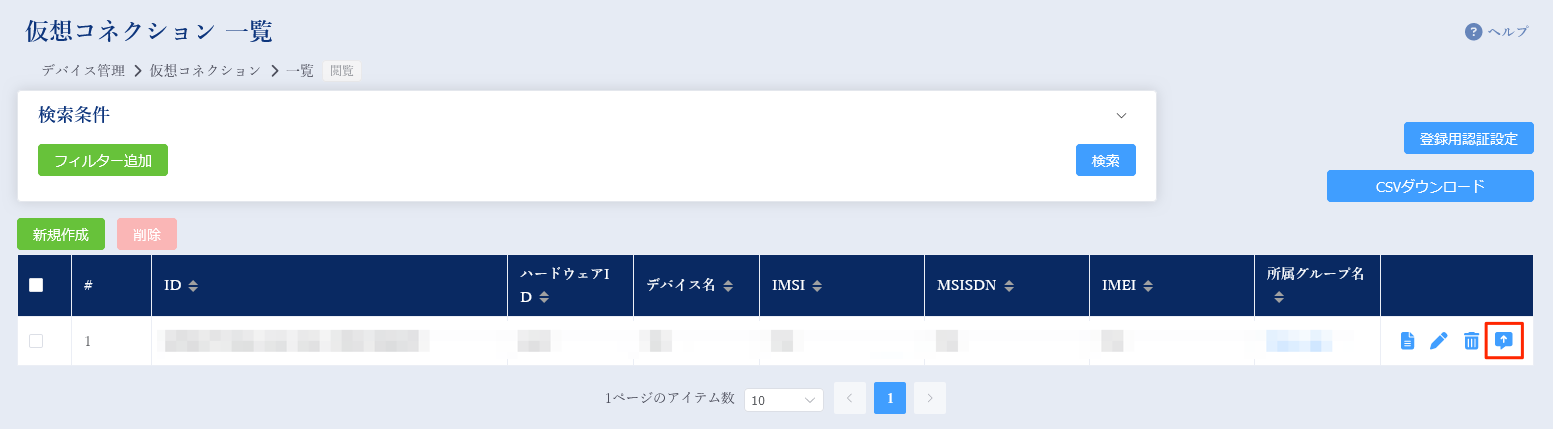Screen dimensions: 1553x429
Task: Click the pencil edit icon in row 1
Action: point(1439,341)
